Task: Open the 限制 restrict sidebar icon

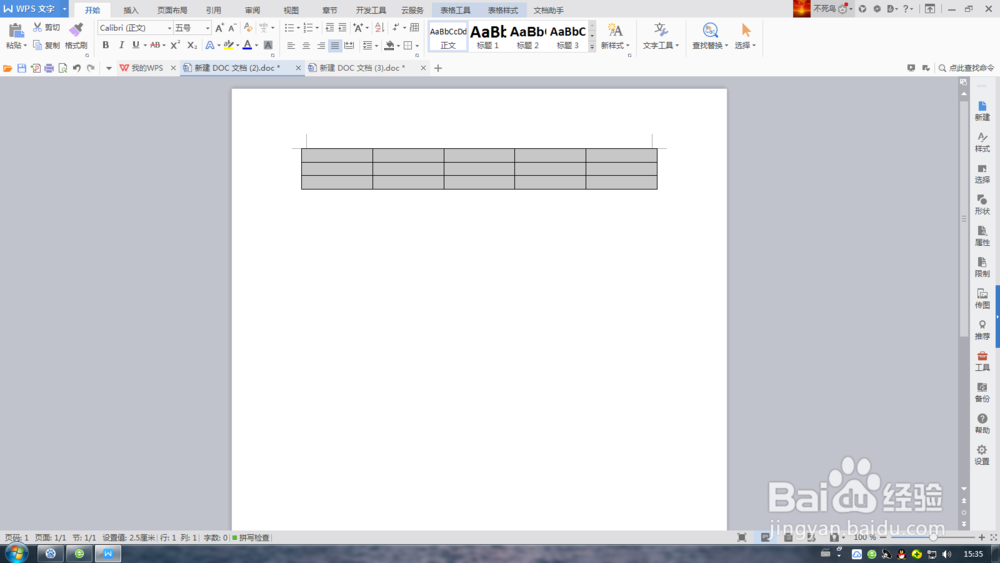Action: click(982, 267)
